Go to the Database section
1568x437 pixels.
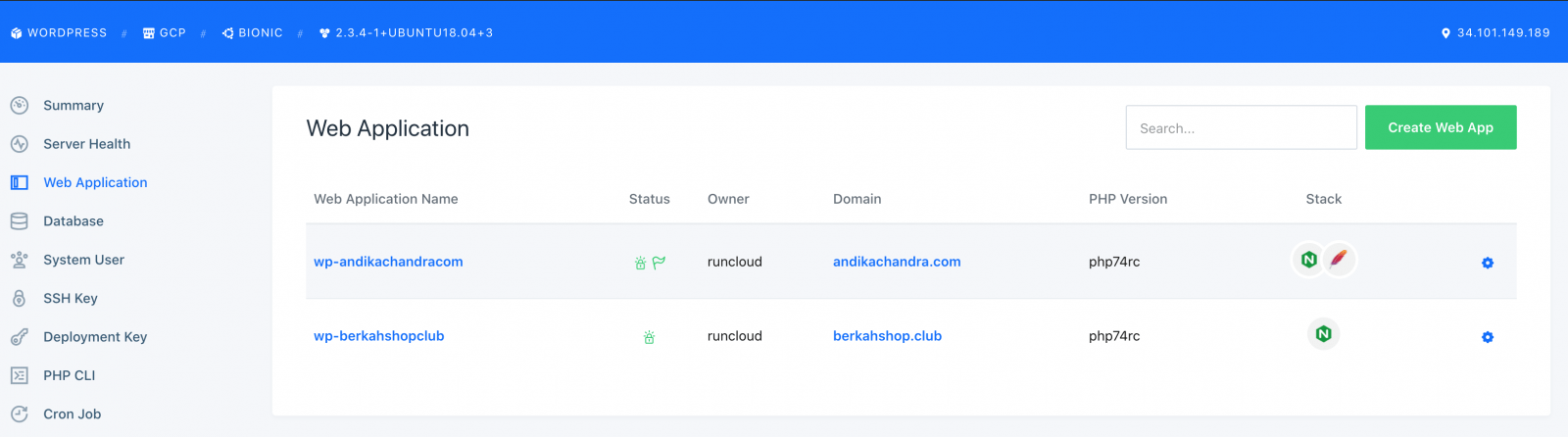[73, 221]
